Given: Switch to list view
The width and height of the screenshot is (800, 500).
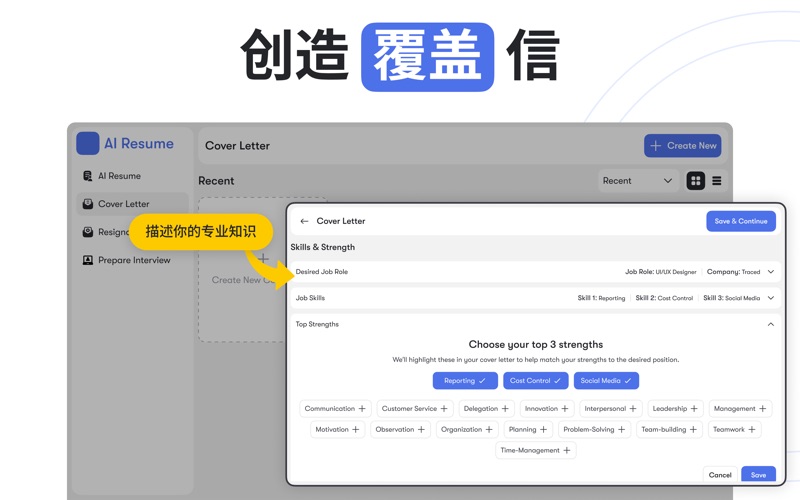Looking at the screenshot, I should (717, 181).
